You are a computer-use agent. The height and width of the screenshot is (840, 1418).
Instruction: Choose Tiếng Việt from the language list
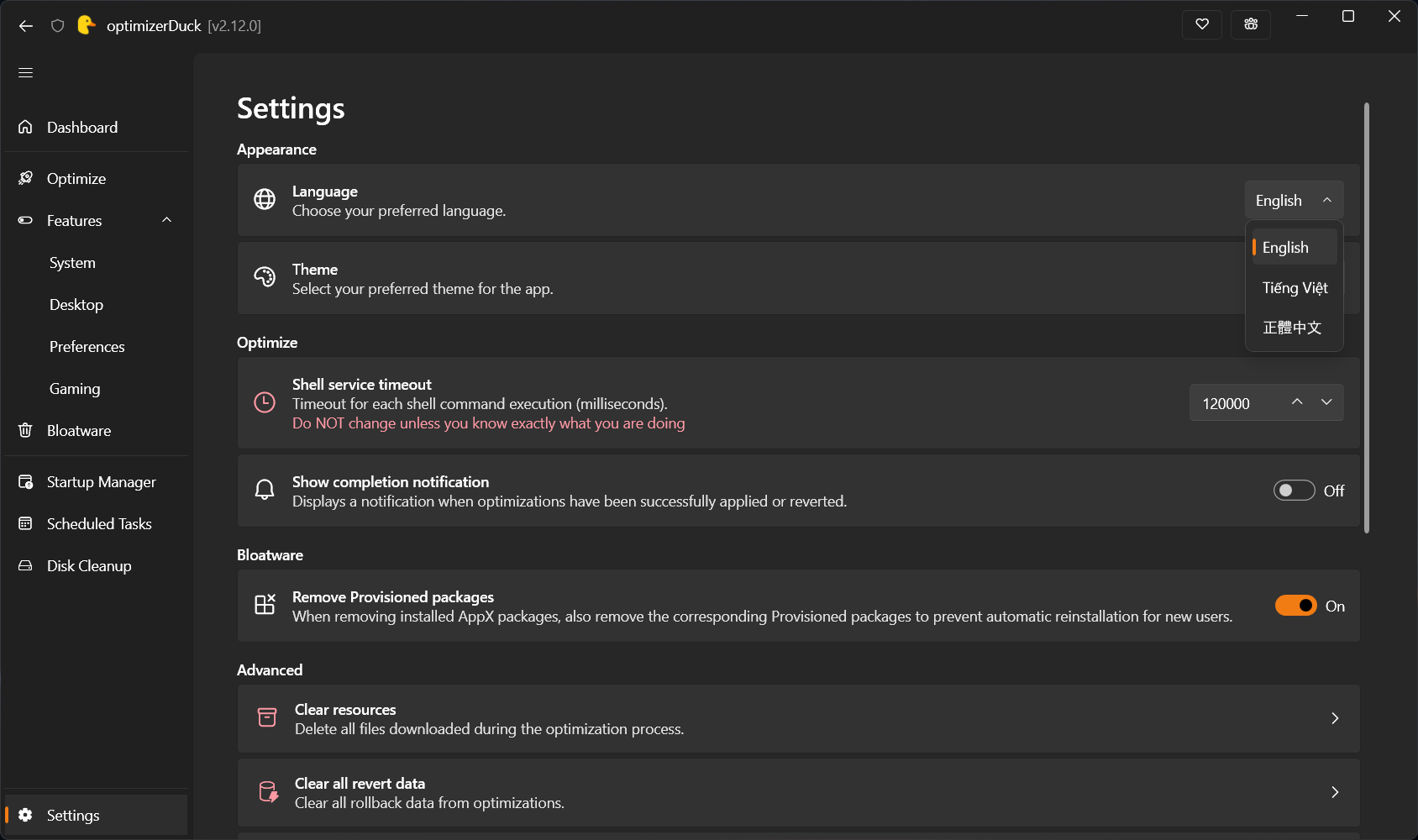point(1295,287)
